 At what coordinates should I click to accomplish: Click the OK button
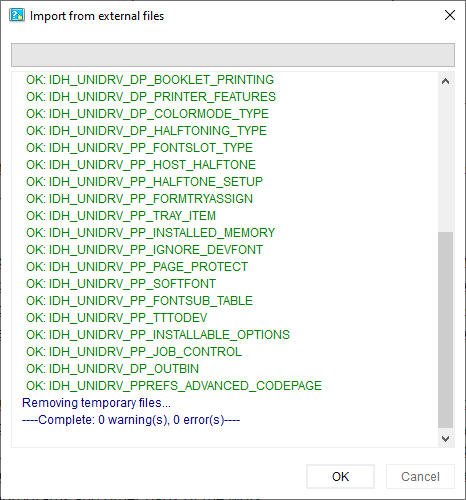(340, 476)
